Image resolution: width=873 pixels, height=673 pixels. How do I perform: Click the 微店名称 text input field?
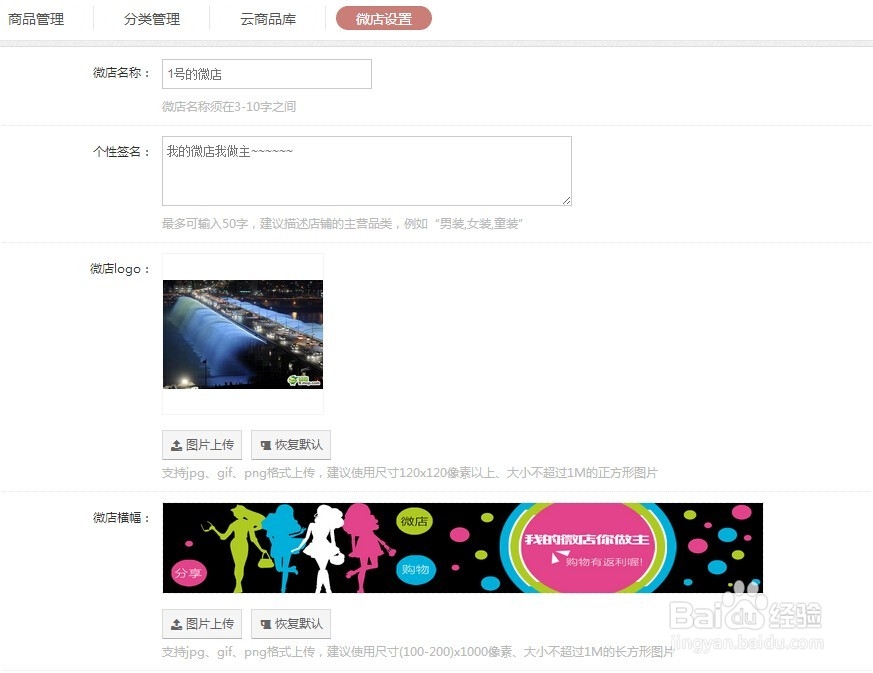266,73
